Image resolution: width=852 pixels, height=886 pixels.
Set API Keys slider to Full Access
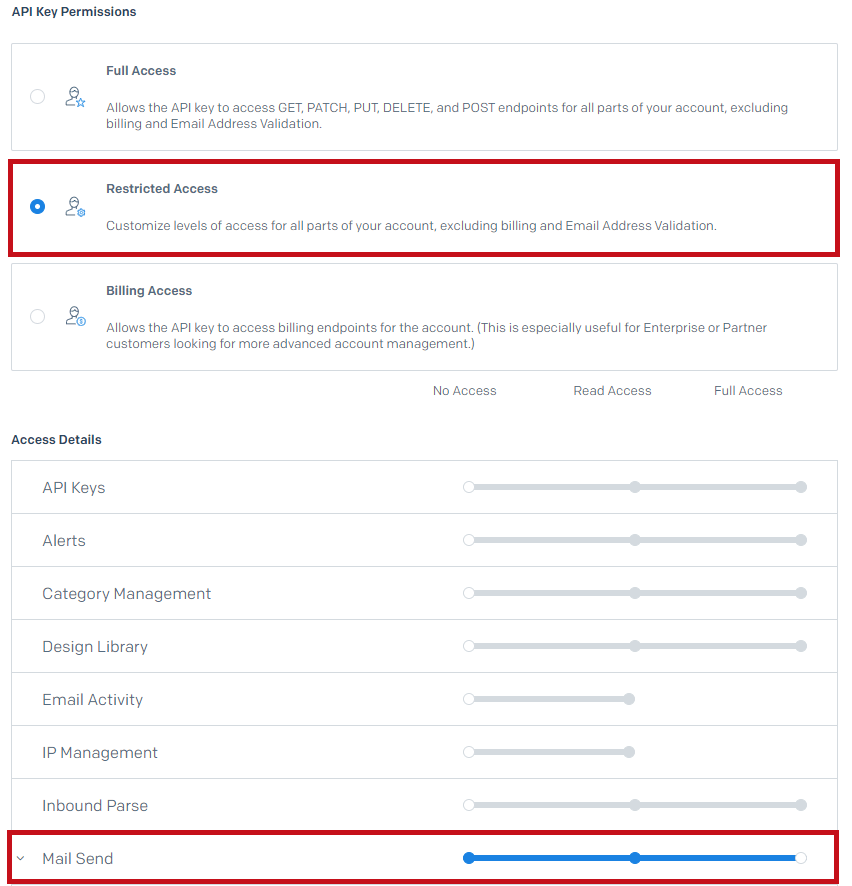click(x=801, y=487)
